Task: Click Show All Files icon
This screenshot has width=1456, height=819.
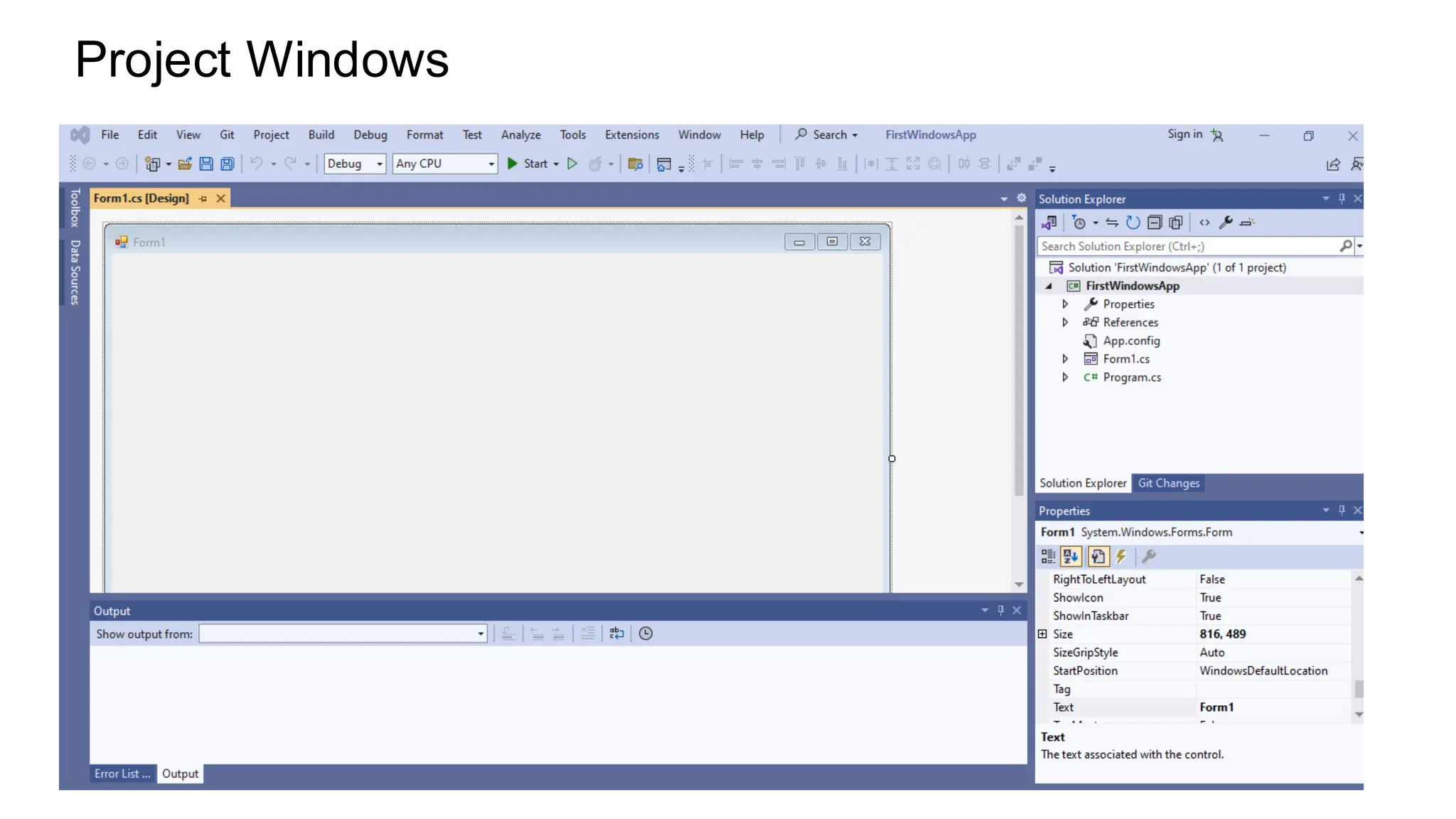Action: [x=1176, y=223]
